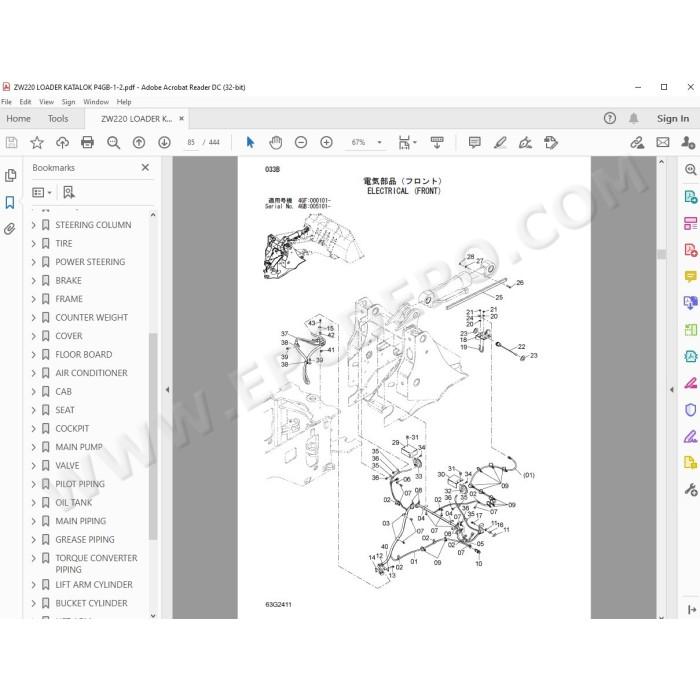This screenshot has height=700, width=700.
Task: Activate the hand pan tool
Action: coord(276,142)
